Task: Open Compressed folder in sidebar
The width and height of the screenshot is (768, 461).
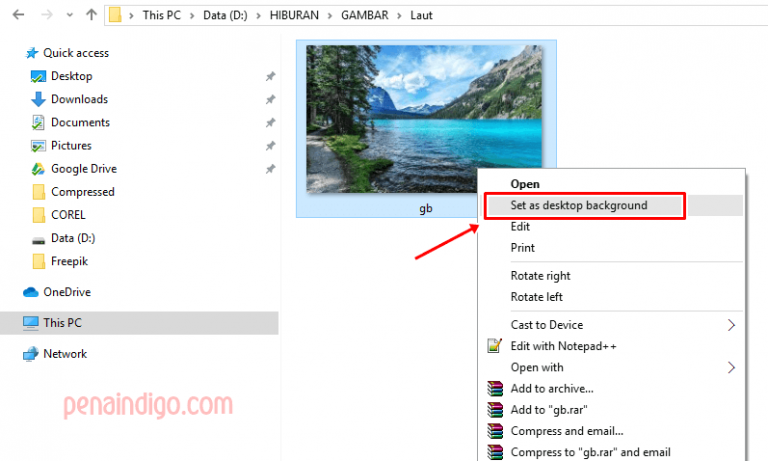Action: click(x=83, y=192)
